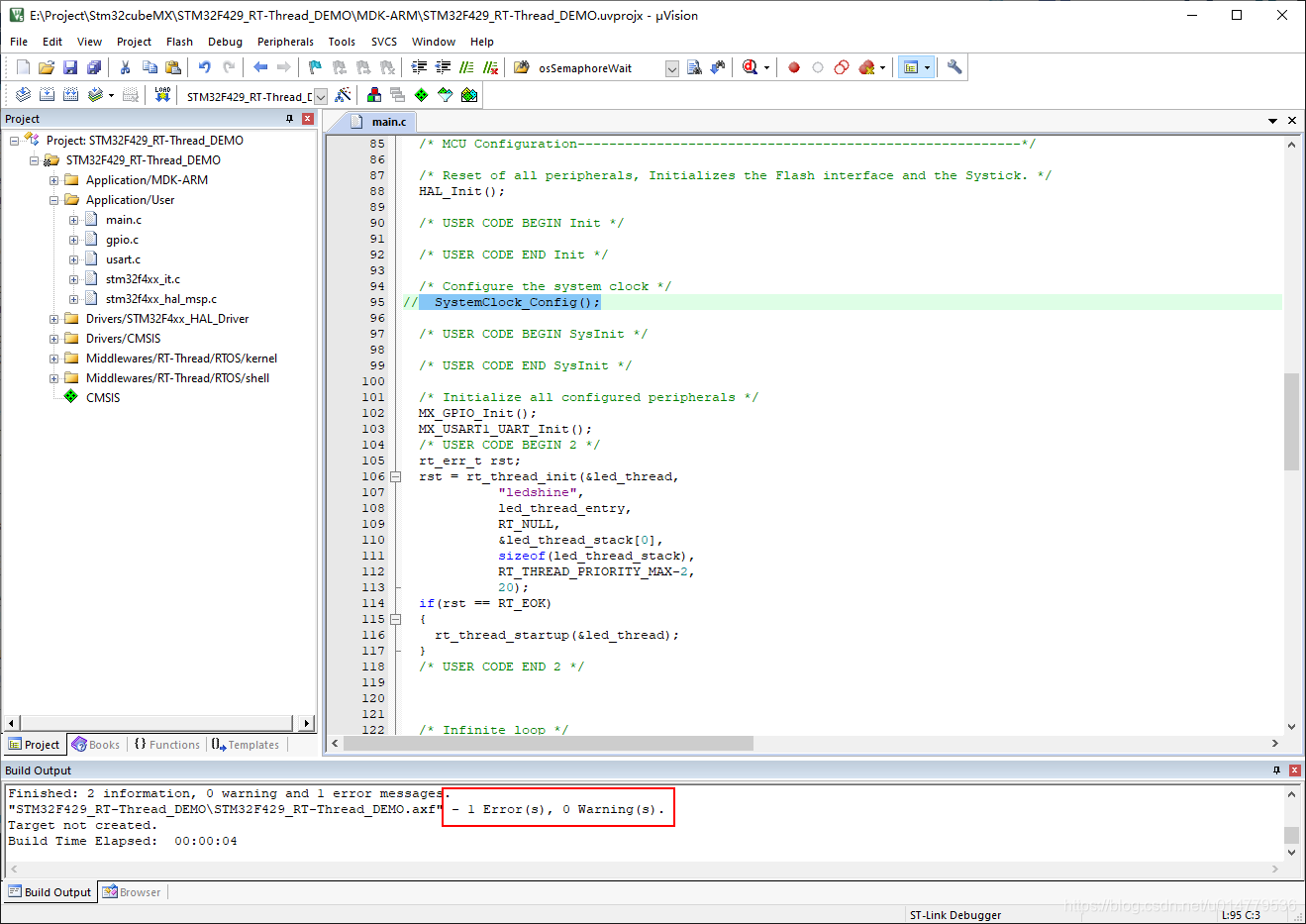Uncomment selection with red-x slashes icon
This screenshot has width=1306, height=924.
[x=490, y=67]
